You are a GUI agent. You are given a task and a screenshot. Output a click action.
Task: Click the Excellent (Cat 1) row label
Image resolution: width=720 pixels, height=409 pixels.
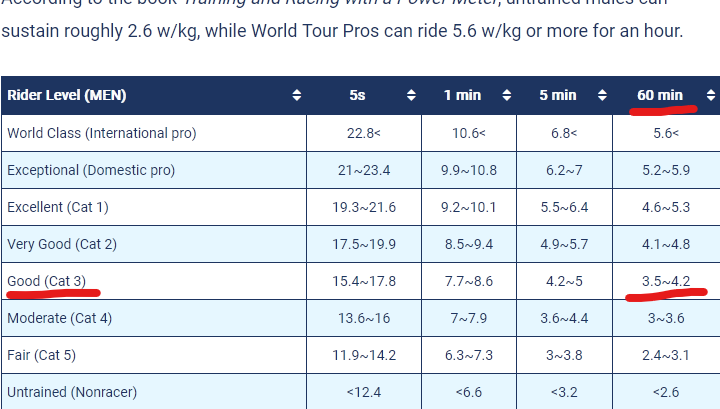tap(58, 207)
